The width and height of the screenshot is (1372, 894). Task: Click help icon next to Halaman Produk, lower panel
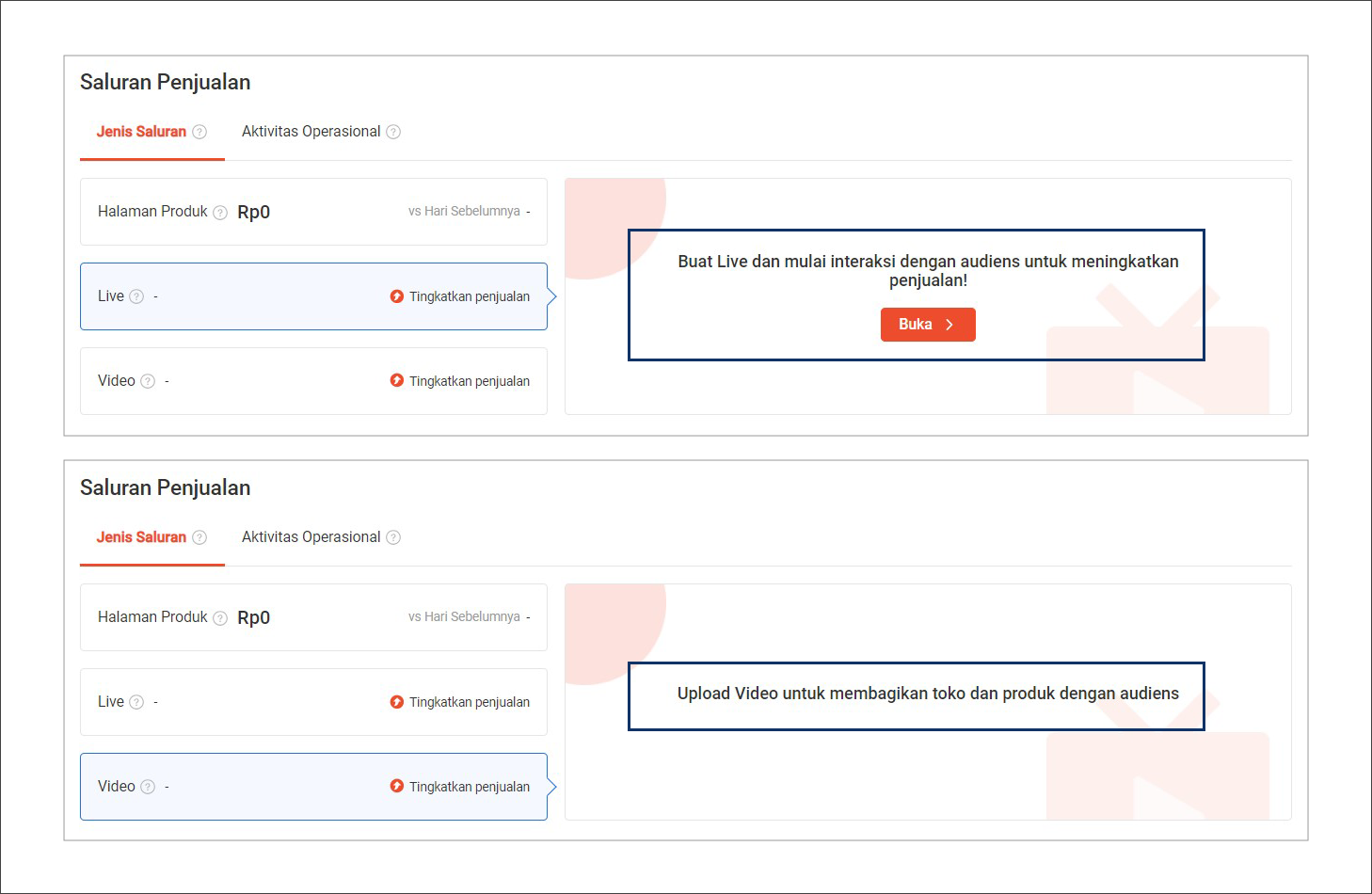220,618
